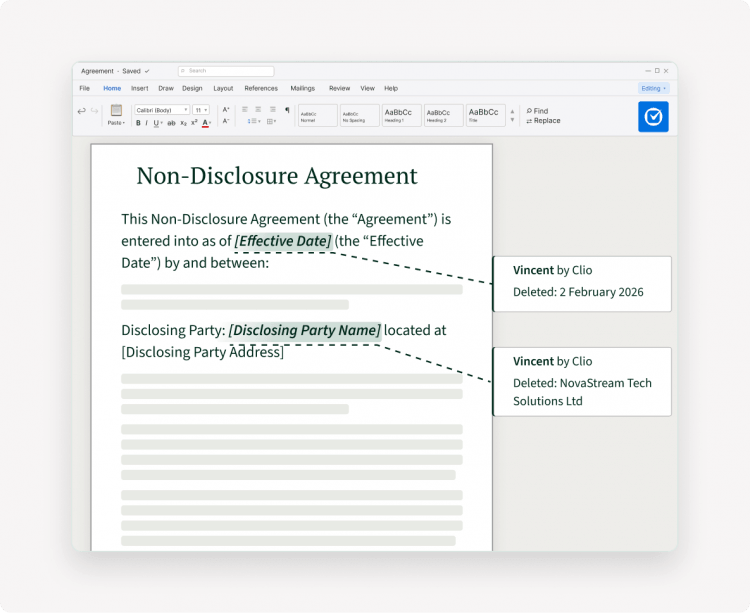
Task: Open the Editing mode dropdown
Action: [653, 88]
